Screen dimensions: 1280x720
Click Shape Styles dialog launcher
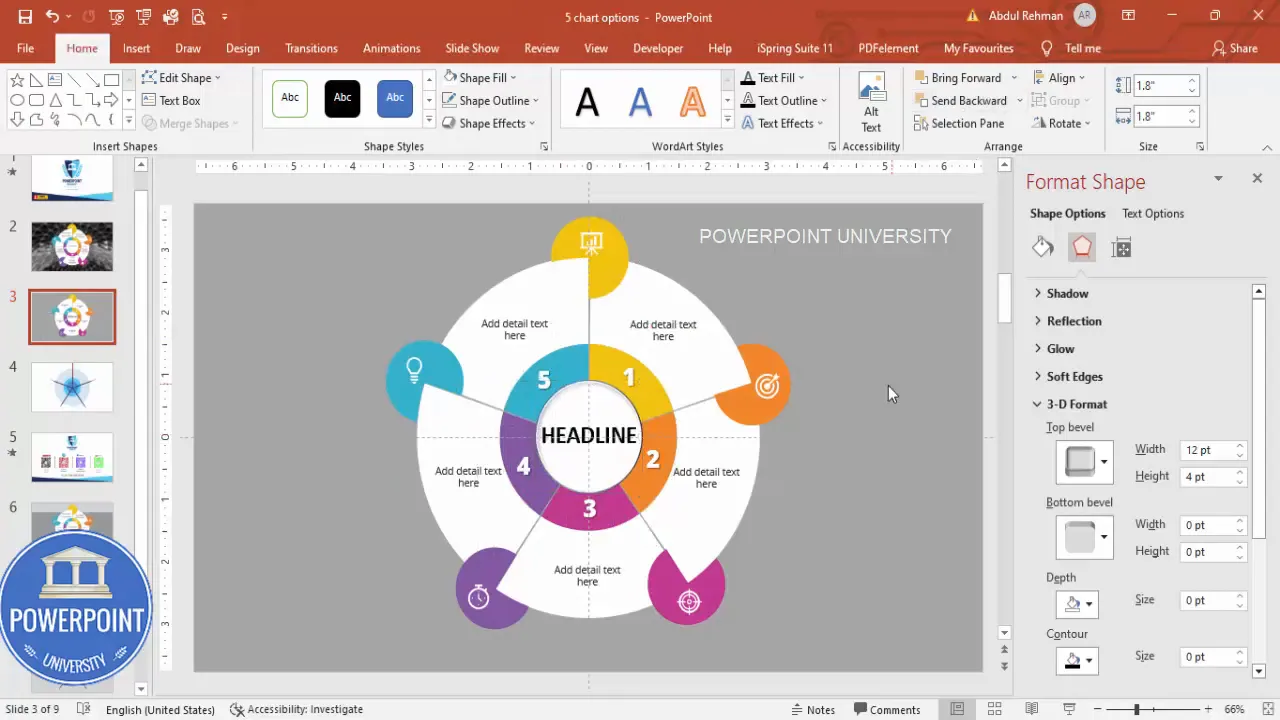click(x=544, y=147)
